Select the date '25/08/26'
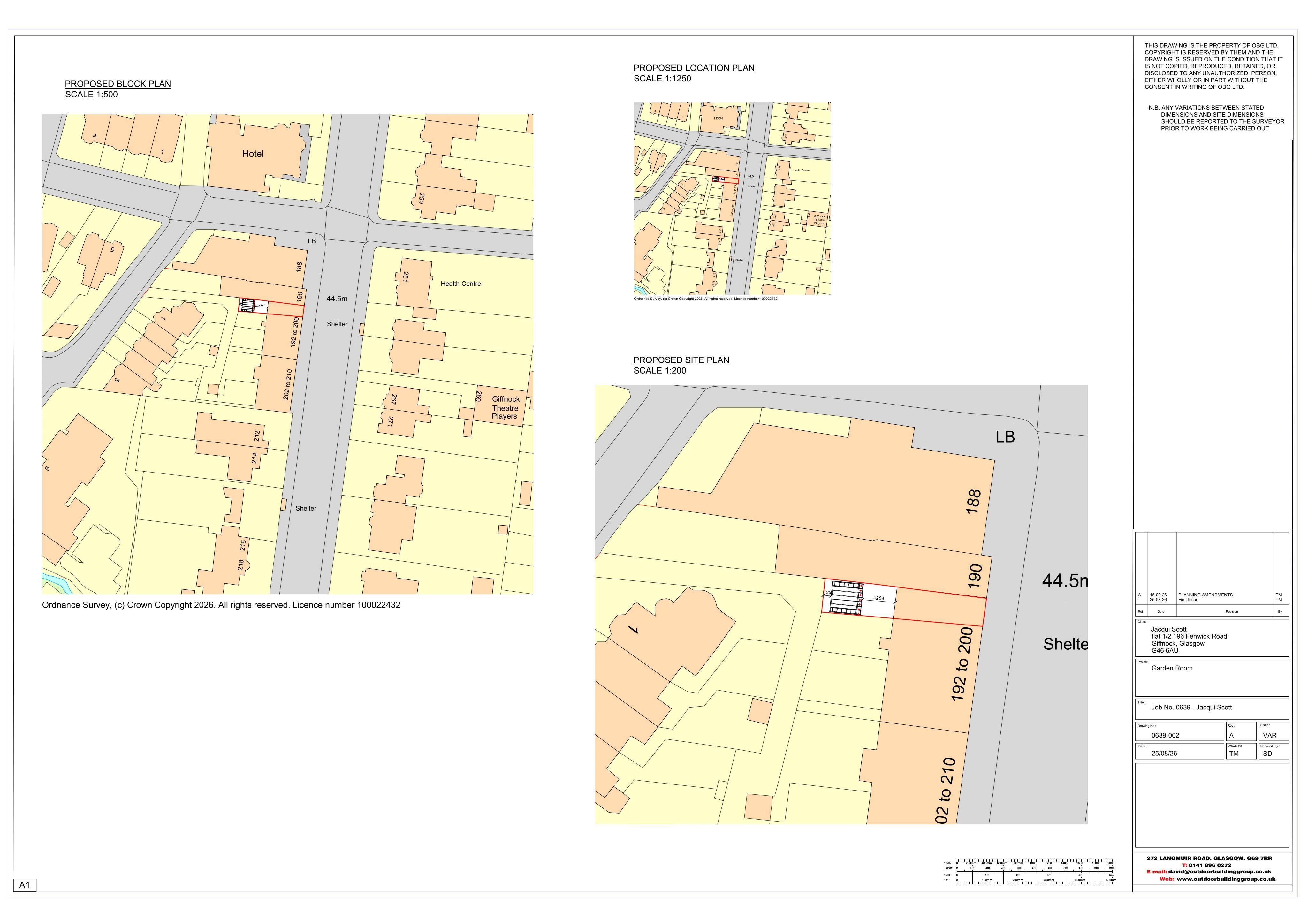1308x924 pixels. pyautogui.click(x=1164, y=754)
